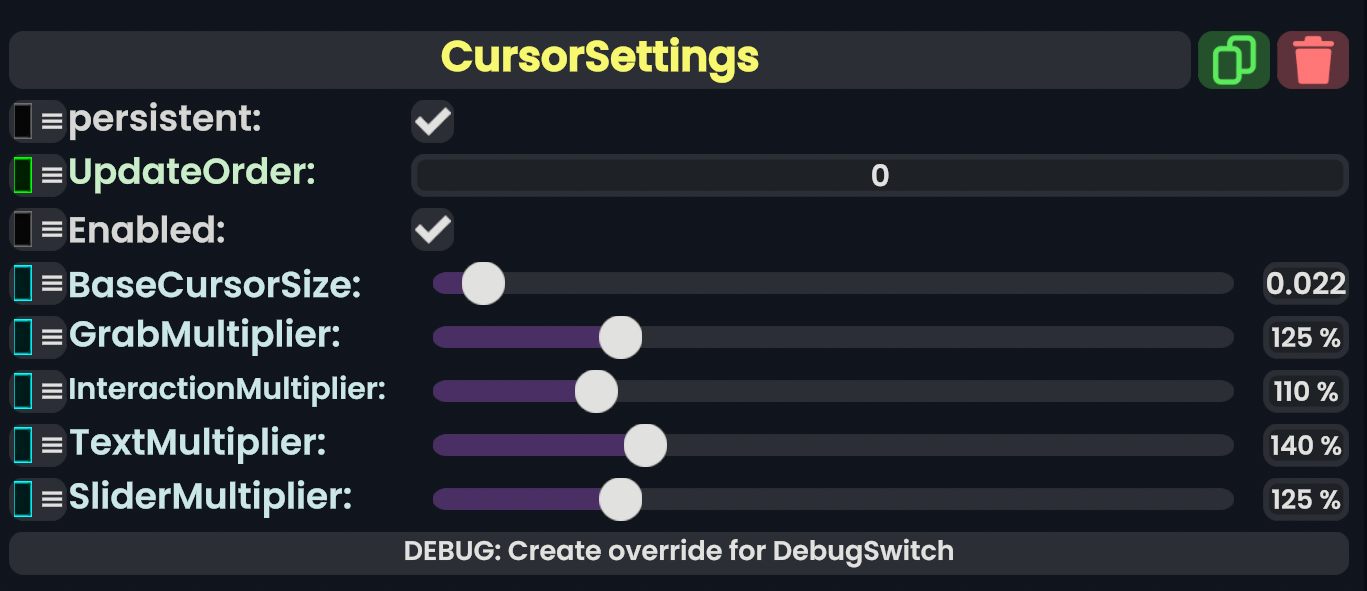Click the BaseCursorSize slider handle

[x=484, y=284]
